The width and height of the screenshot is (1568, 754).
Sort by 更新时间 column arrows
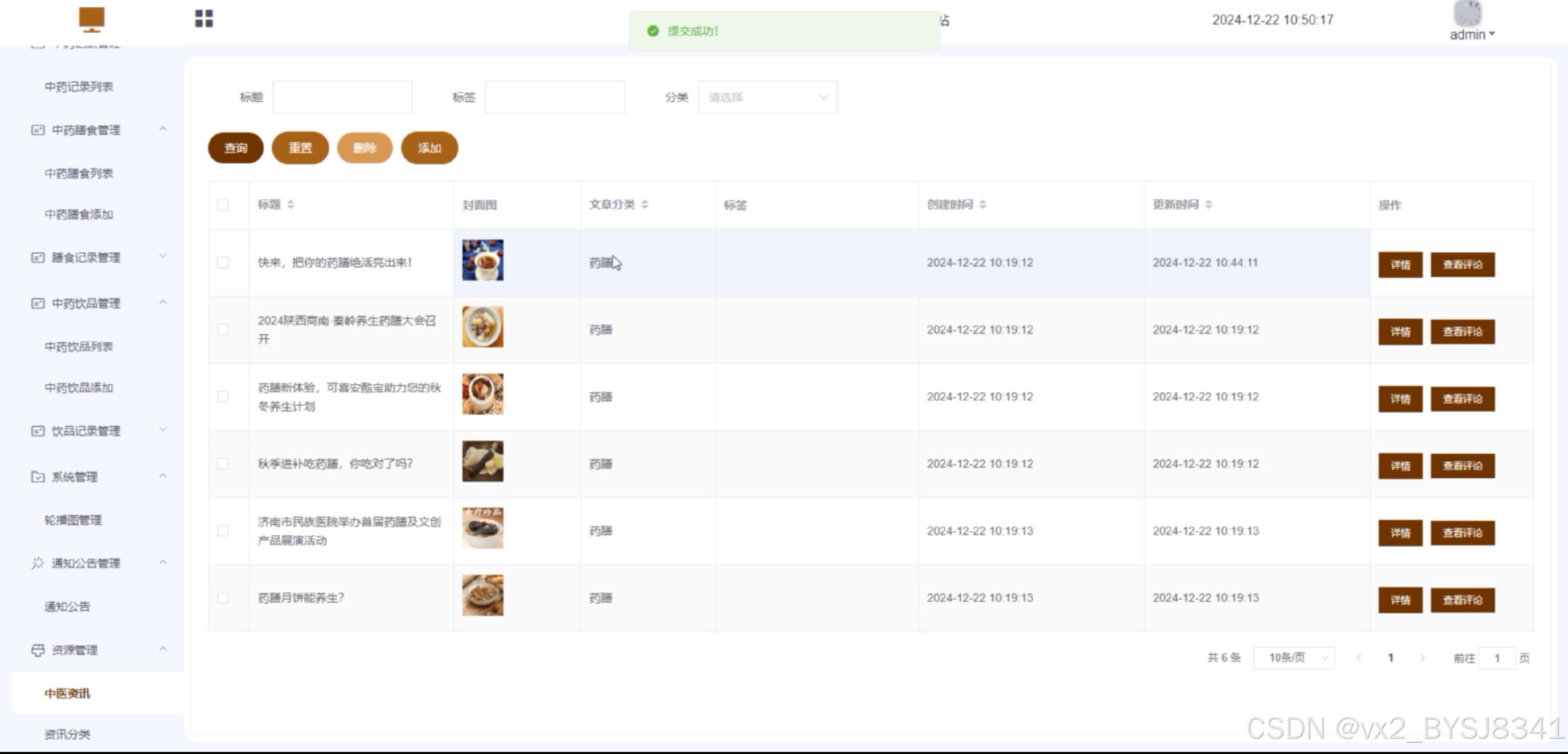click(x=1208, y=205)
